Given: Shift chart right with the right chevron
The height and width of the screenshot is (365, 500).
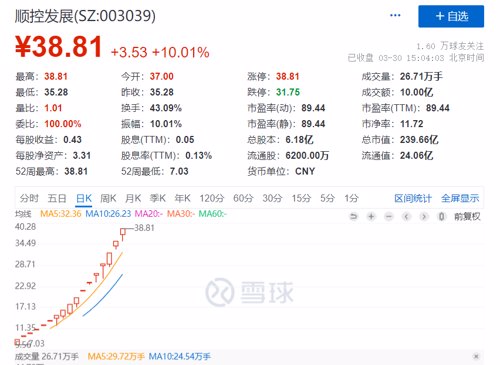Looking at the screenshot, I should click(x=424, y=217).
